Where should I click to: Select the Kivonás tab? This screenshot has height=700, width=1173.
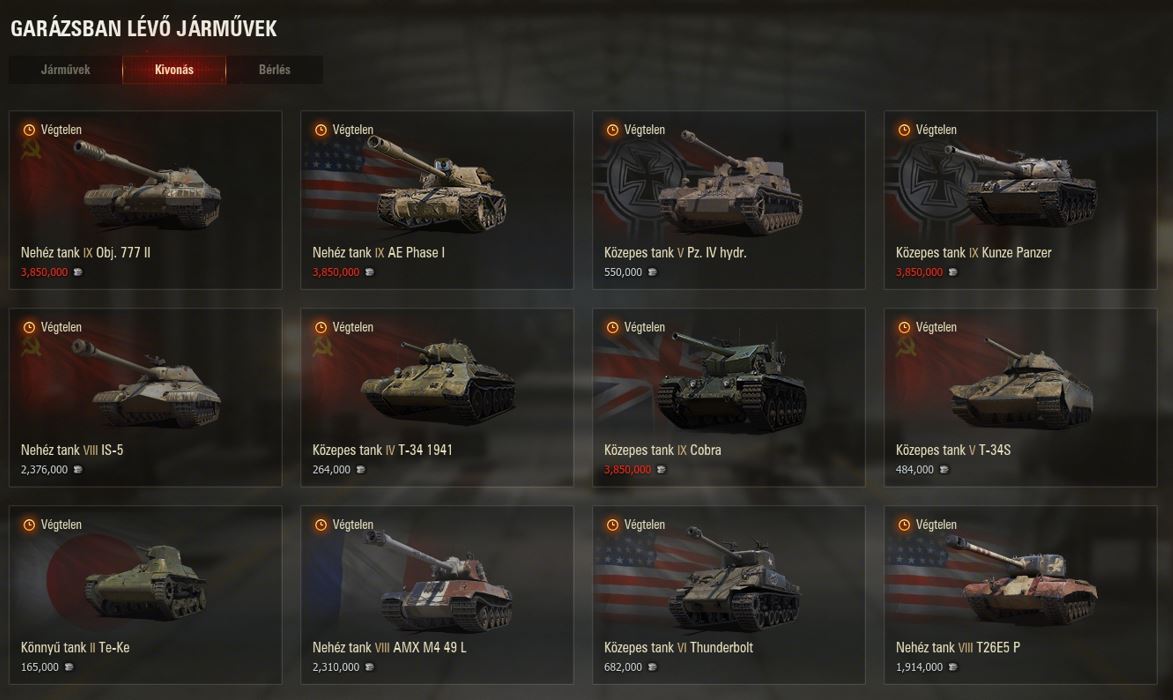174,70
